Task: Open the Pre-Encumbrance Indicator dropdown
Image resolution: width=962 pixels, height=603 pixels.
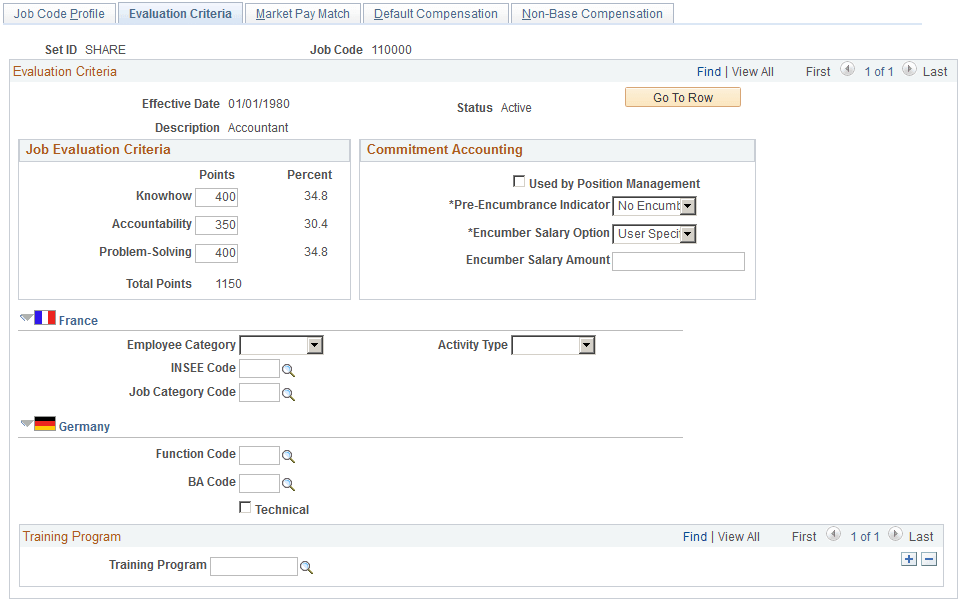Action: pyautogui.click(x=687, y=206)
